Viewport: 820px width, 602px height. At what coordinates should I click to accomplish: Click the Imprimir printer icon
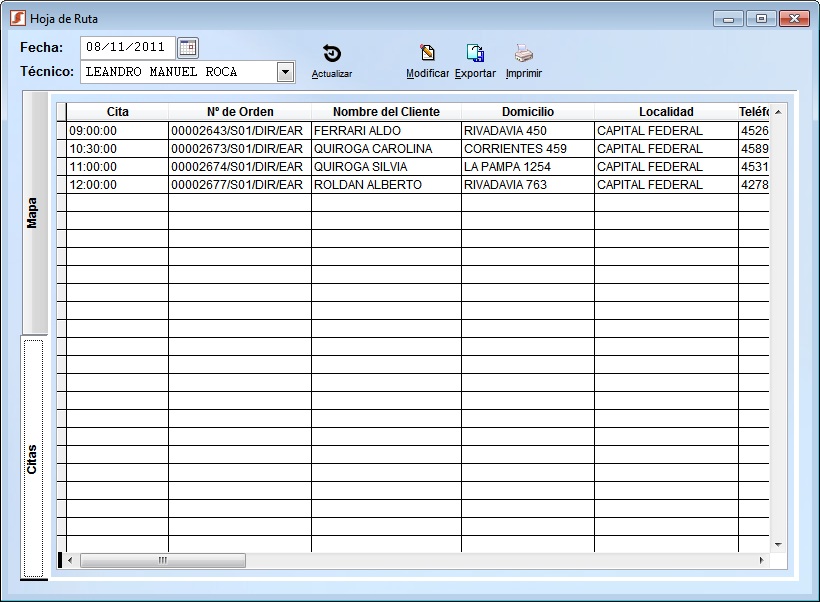point(524,54)
